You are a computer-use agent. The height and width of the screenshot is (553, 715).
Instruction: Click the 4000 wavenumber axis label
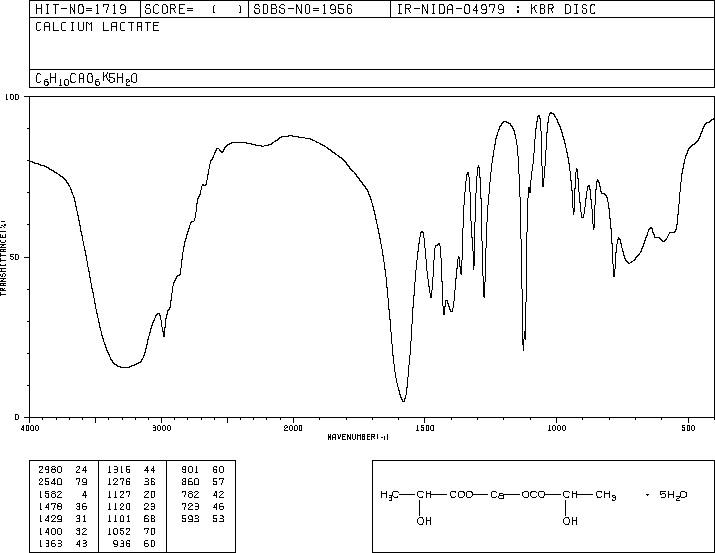click(x=30, y=428)
